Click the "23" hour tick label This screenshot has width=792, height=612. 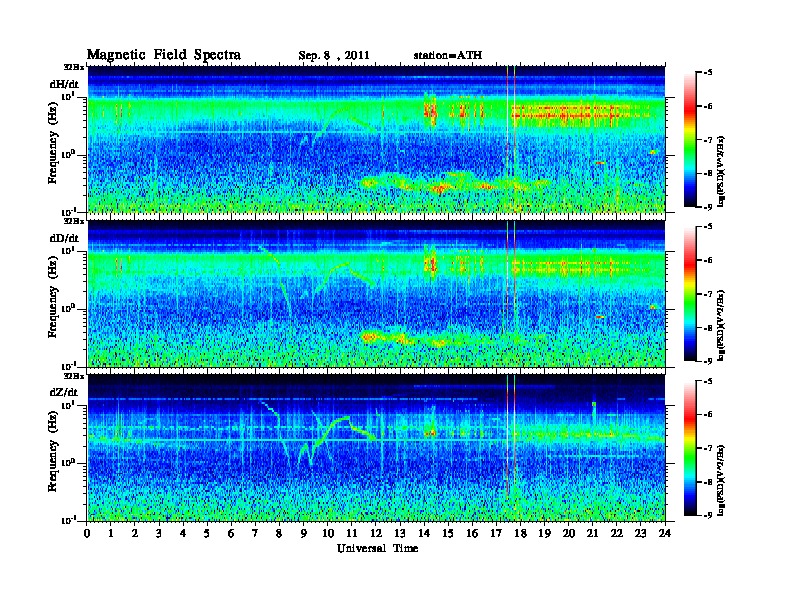tap(641, 534)
